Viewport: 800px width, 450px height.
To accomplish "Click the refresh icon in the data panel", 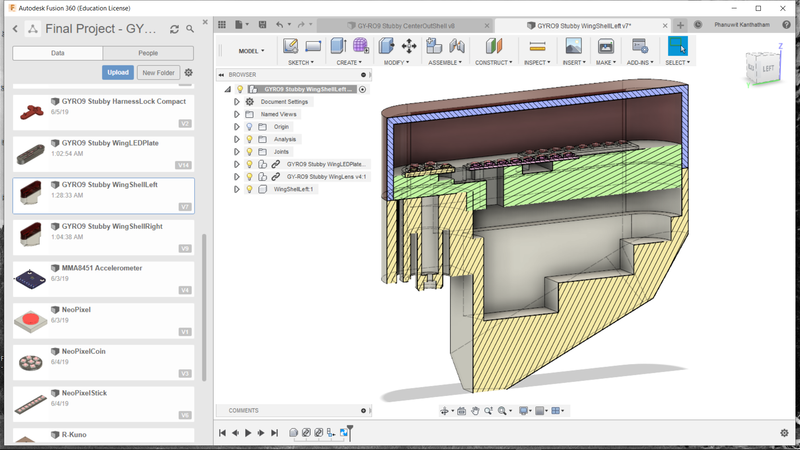I will tap(174, 29).
